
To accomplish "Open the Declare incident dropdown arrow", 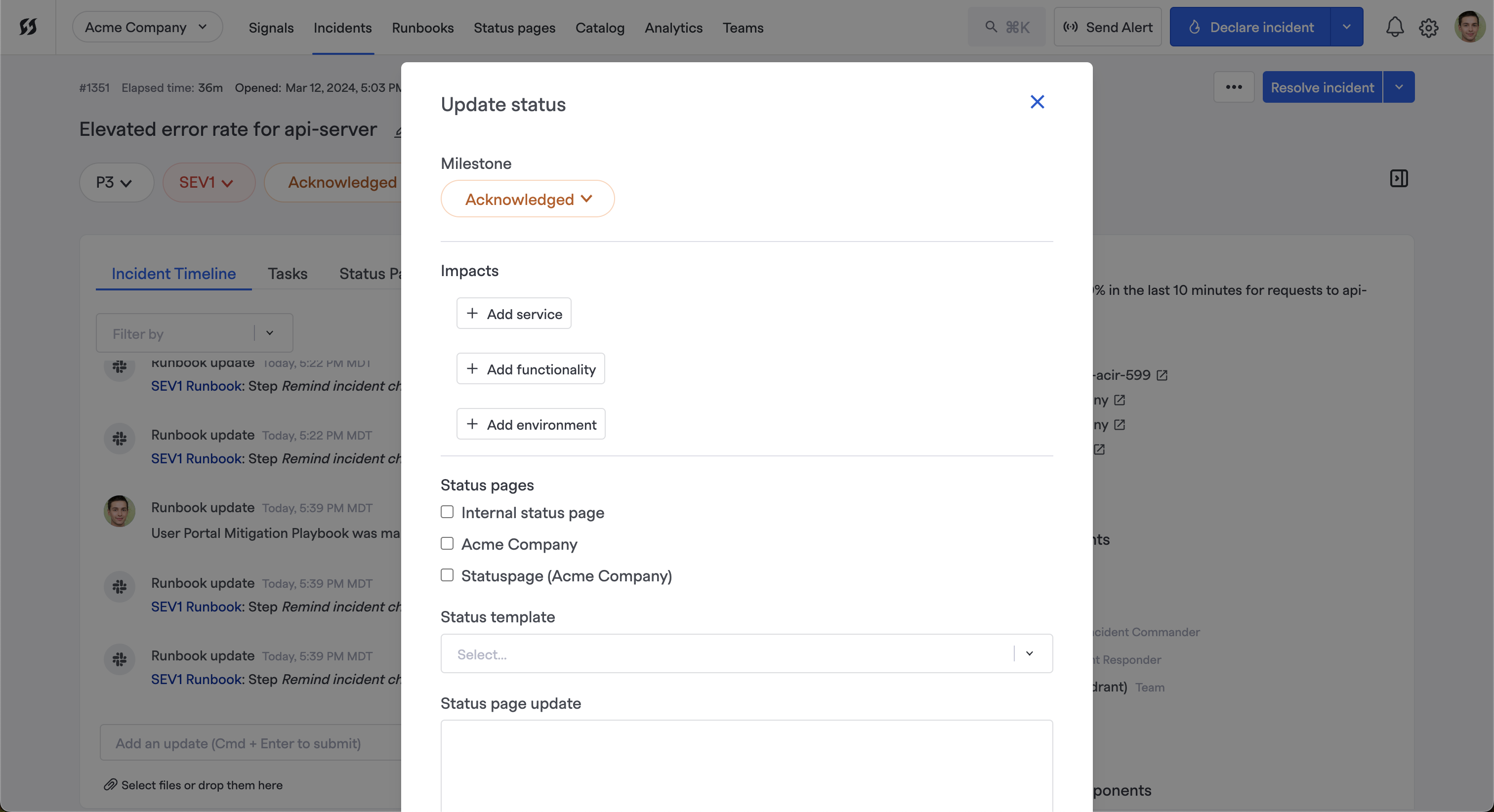I will pyautogui.click(x=1346, y=27).
